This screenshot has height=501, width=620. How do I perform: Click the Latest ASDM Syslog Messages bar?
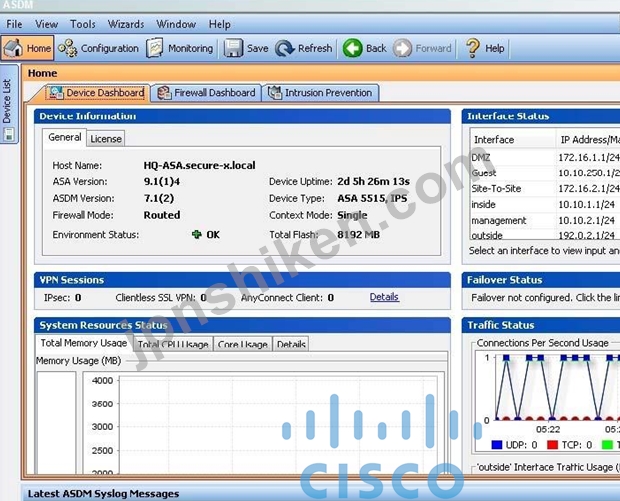(320, 493)
